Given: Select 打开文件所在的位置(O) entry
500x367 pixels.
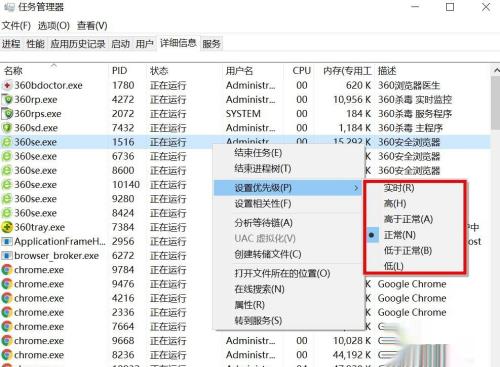Looking at the screenshot, I should point(282,273).
